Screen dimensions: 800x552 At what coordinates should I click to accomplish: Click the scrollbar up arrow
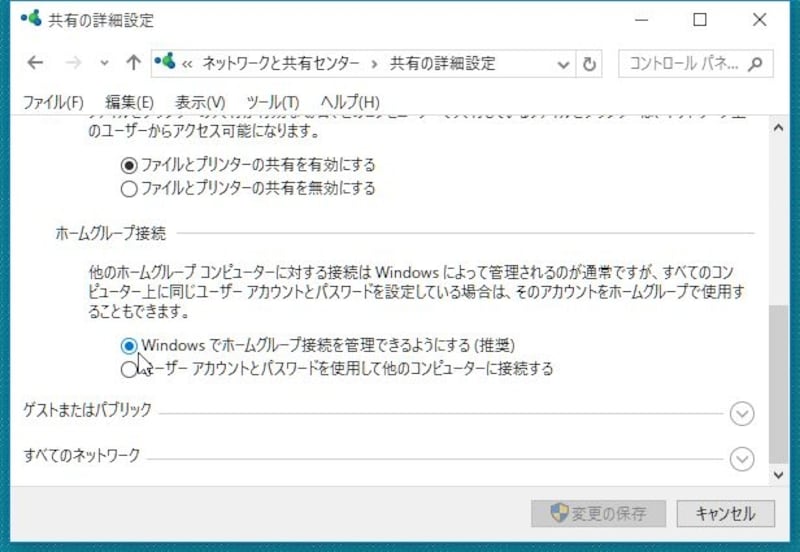pyautogui.click(x=778, y=128)
